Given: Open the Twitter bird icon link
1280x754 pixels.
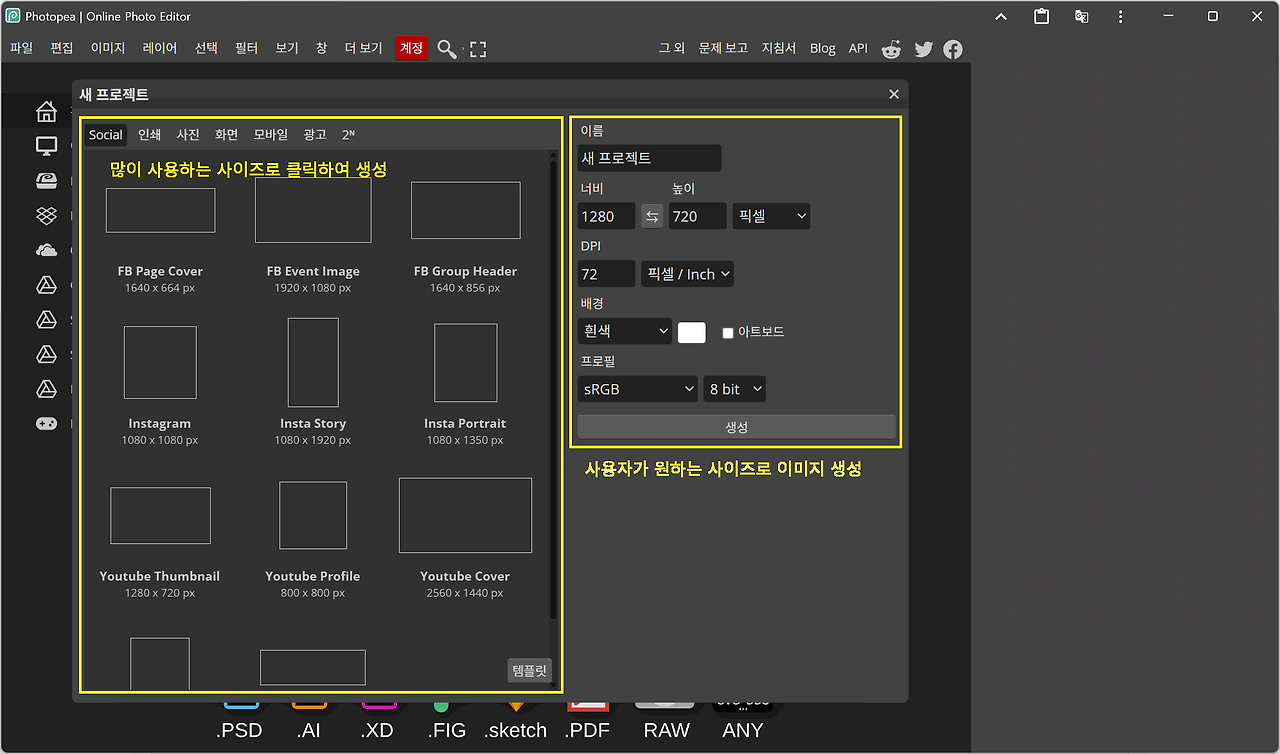Looking at the screenshot, I should (x=923, y=49).
